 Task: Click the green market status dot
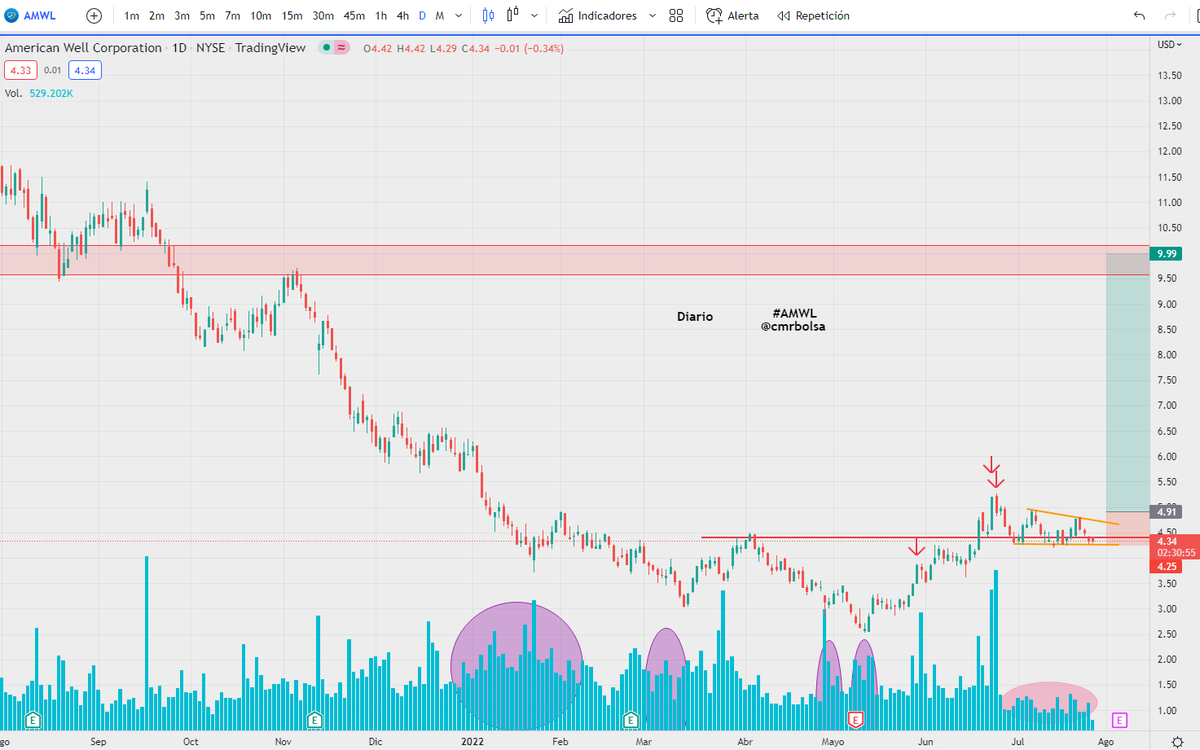point(328,48)
